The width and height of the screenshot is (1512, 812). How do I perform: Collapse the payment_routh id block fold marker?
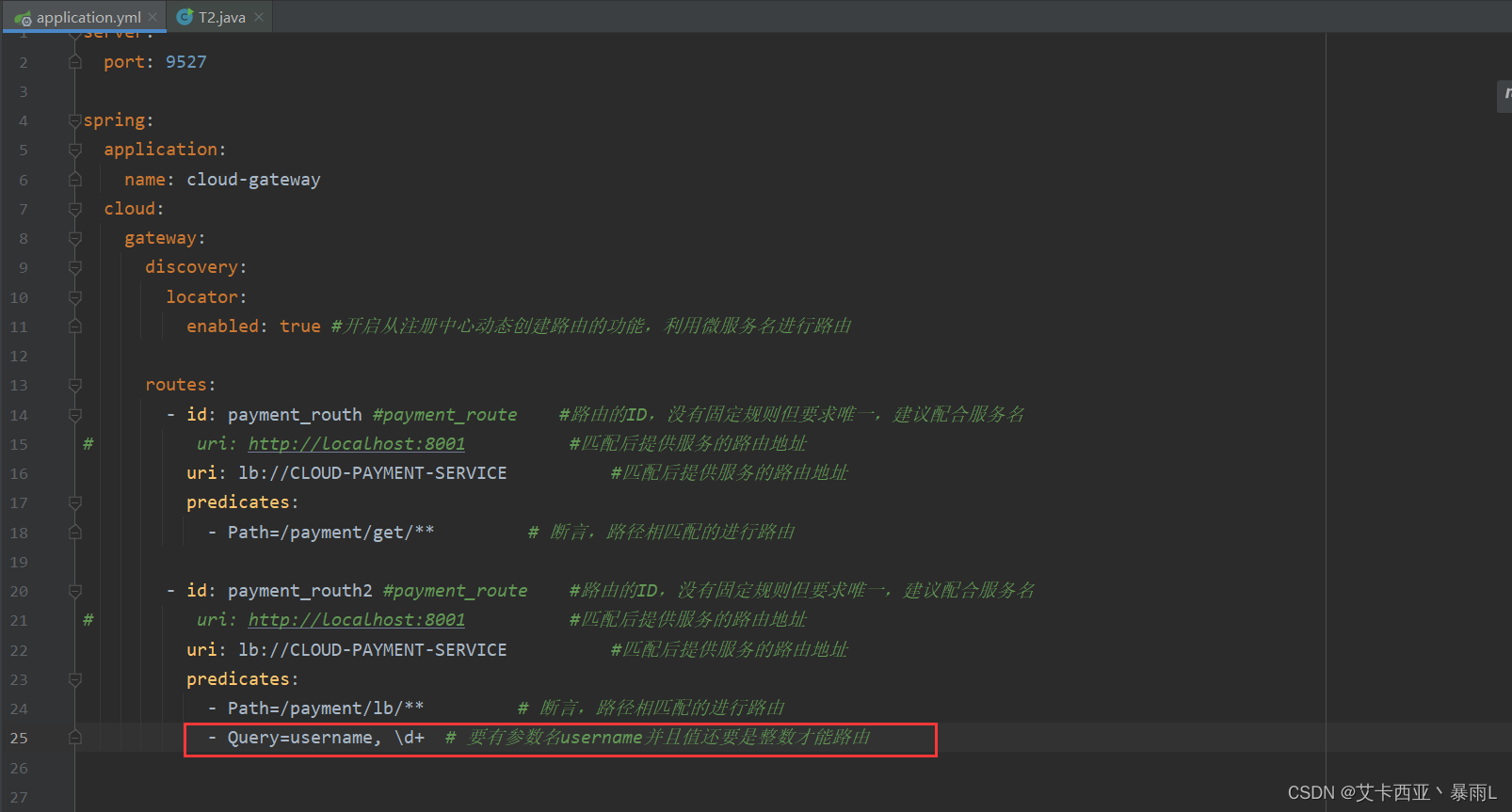(x=75, y=415)
